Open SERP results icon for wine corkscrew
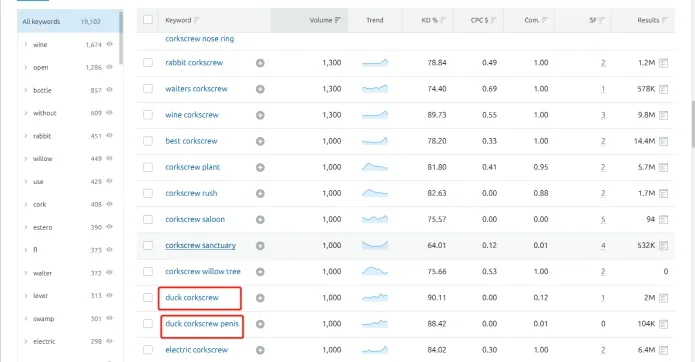The height and width of the screenshot is (362, 695). tap(663, 115)
